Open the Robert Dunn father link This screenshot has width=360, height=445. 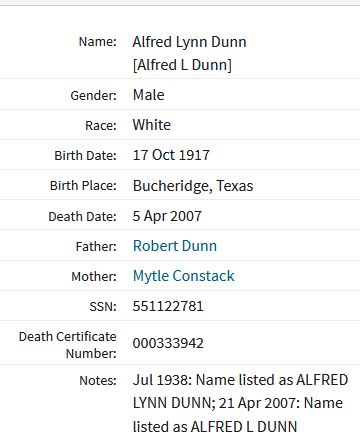175,246
